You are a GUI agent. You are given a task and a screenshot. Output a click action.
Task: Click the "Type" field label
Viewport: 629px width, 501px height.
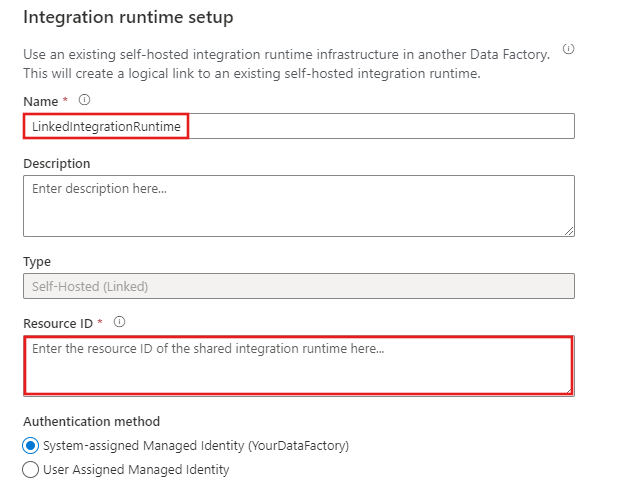(x=37, y=262)
